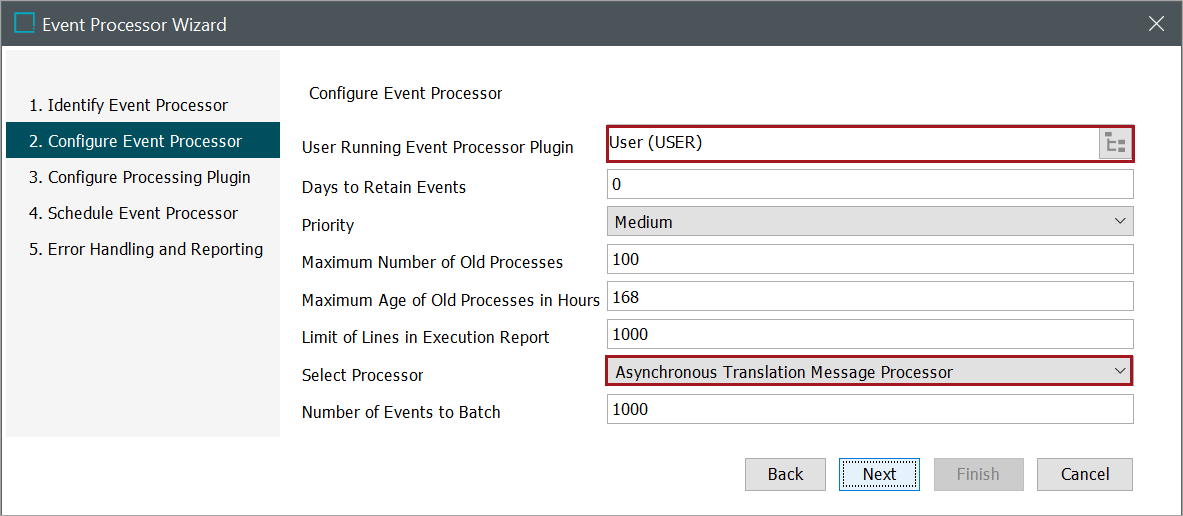Click Next to continue the wizard

(879, 475)
